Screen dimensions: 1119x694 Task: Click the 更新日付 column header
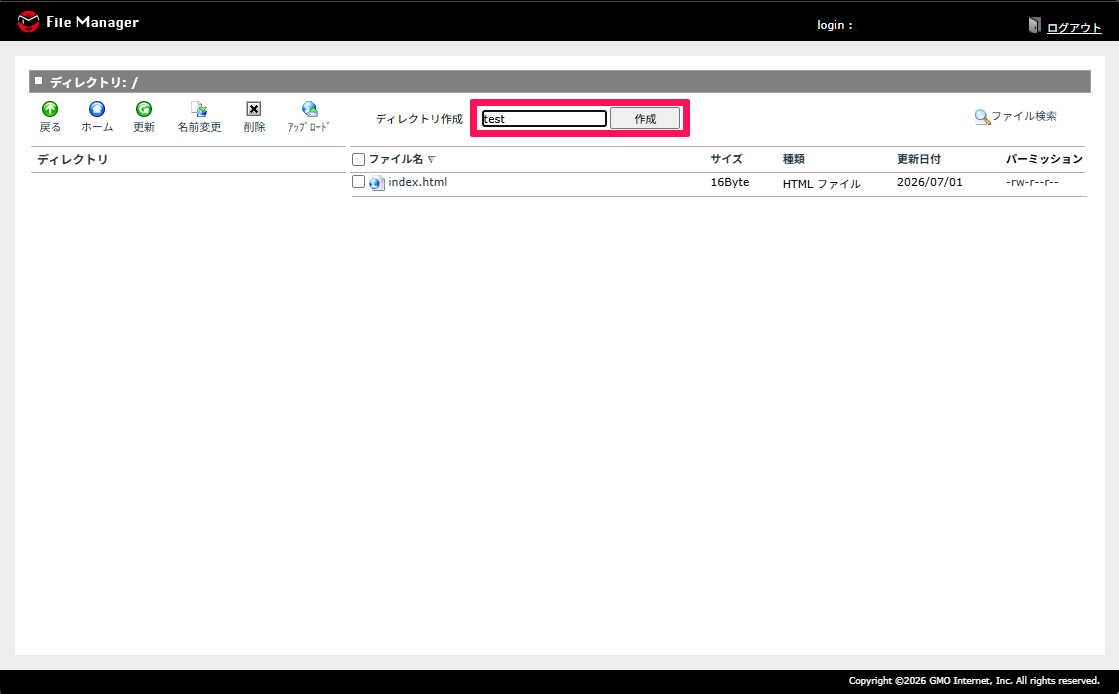coord(918,159)
